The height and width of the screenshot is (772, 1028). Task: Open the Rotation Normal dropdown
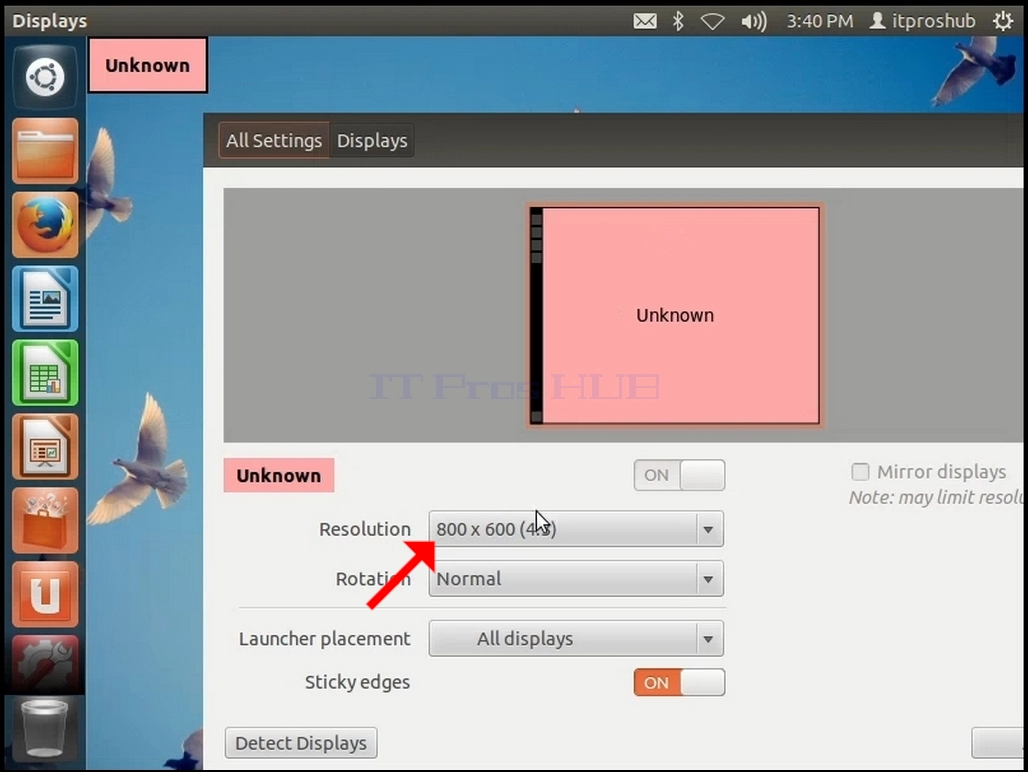(576, 579)
